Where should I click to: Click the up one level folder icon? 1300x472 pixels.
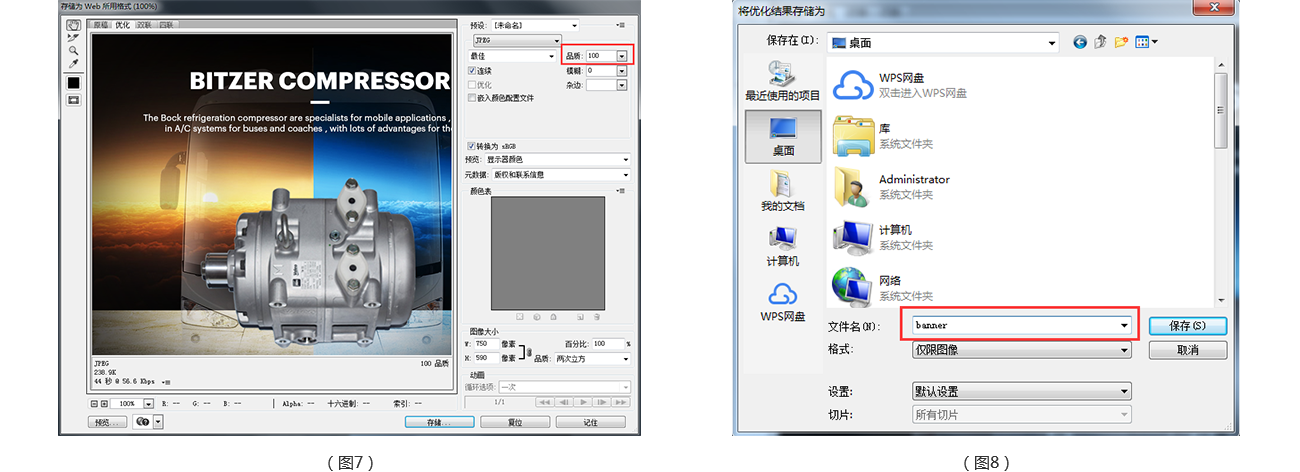click(x=1100, y=42)
